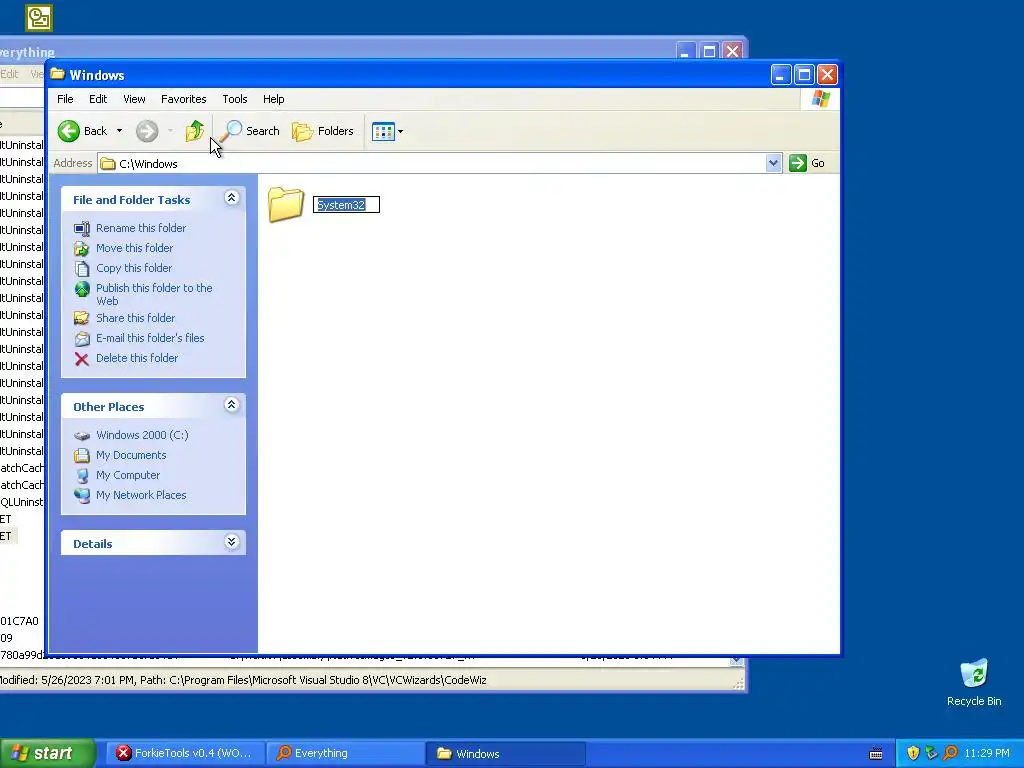
Task: Click the Up one level folder icon
Action: (195, 131)
